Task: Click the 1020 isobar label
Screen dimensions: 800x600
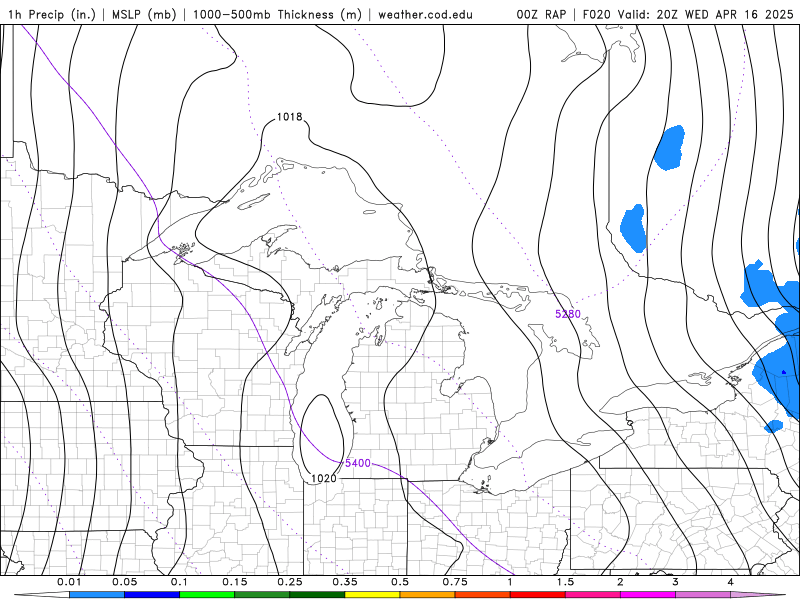Action: [323, 478]
